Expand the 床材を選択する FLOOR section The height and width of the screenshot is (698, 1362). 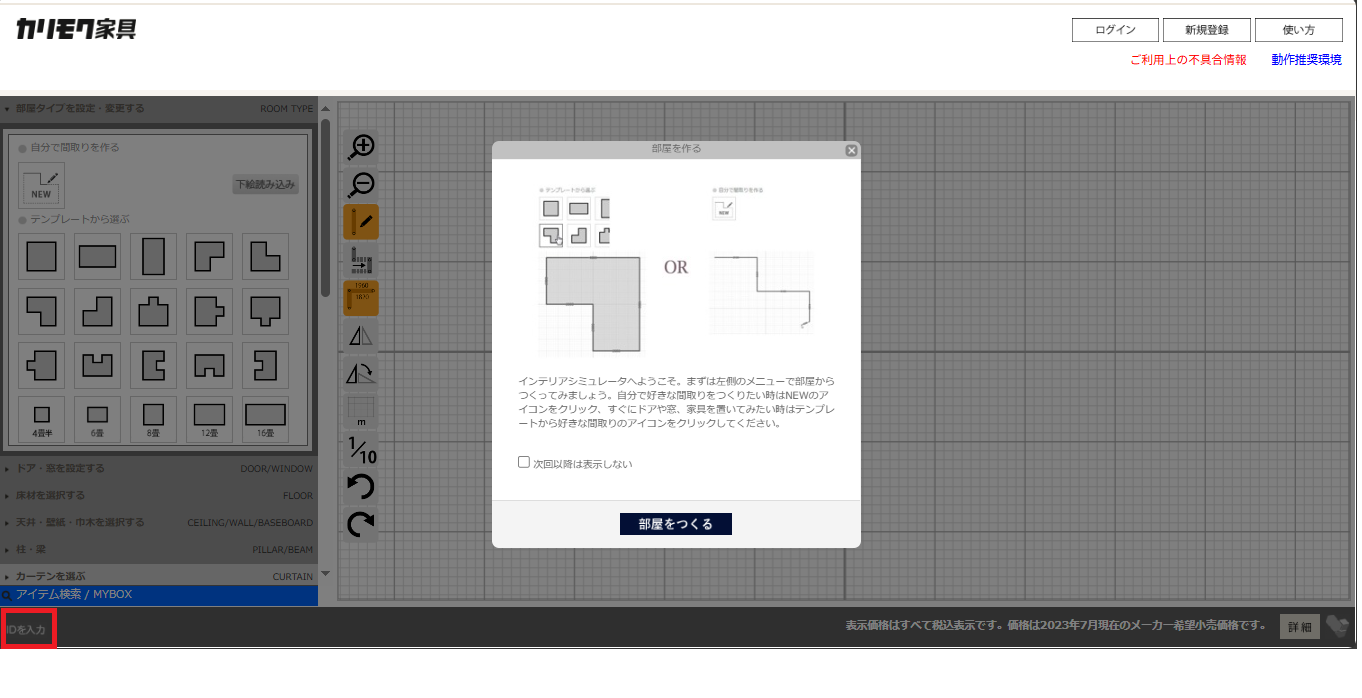click(159, 495)
